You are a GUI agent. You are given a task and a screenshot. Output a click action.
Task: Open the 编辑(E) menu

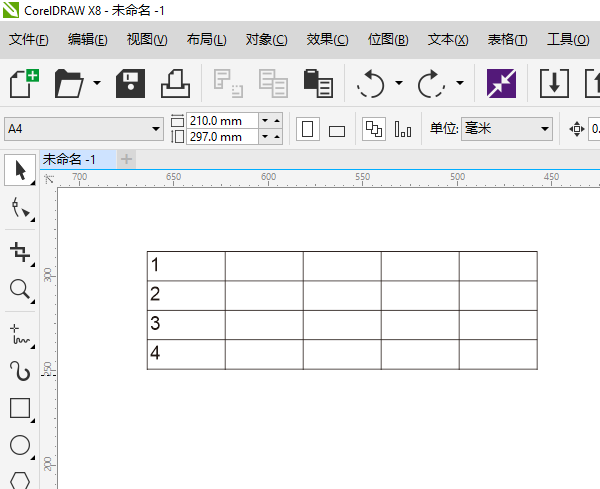tap(88, 39)
